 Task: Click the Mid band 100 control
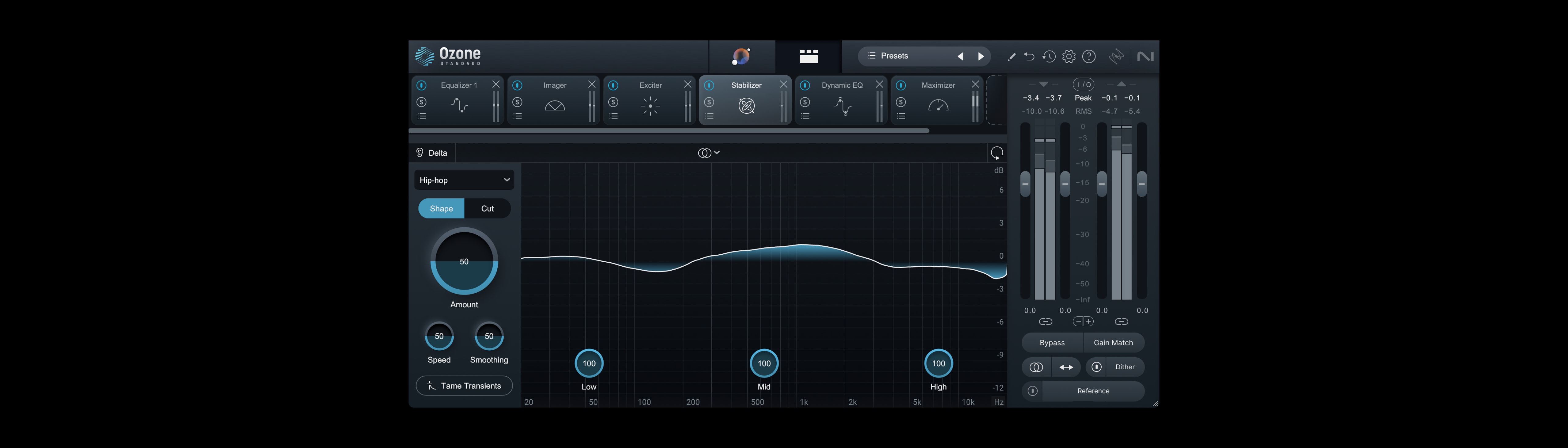pyautogui.click(x=764, y=363)
